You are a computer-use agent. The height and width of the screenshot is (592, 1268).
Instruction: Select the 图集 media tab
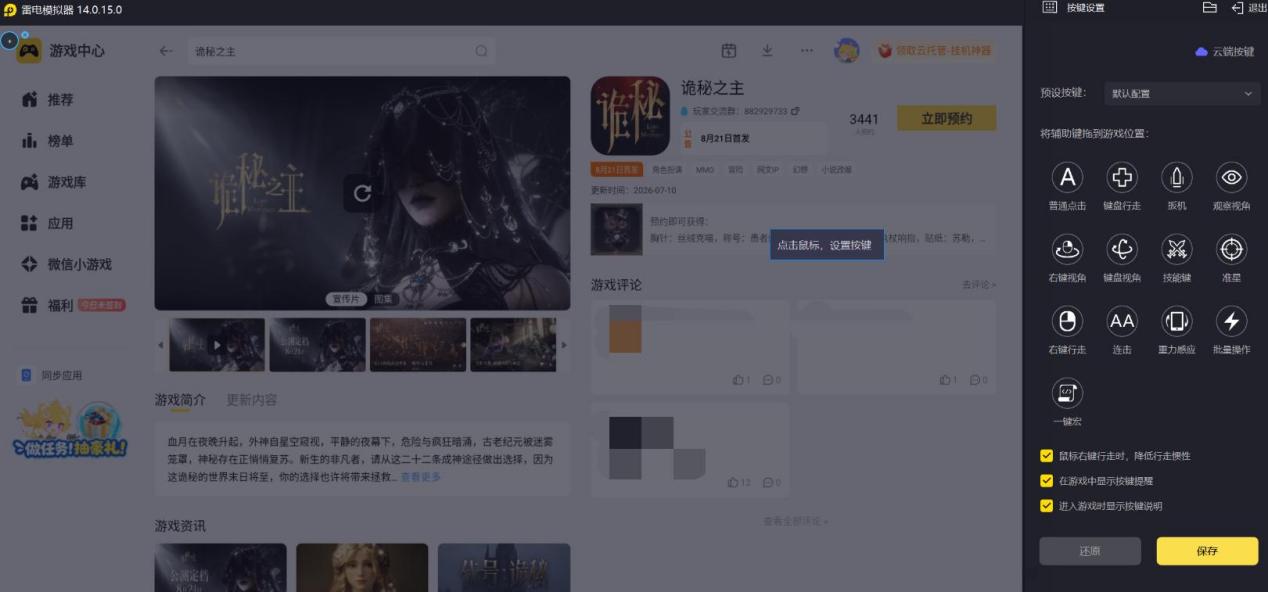tap(385, 299)
